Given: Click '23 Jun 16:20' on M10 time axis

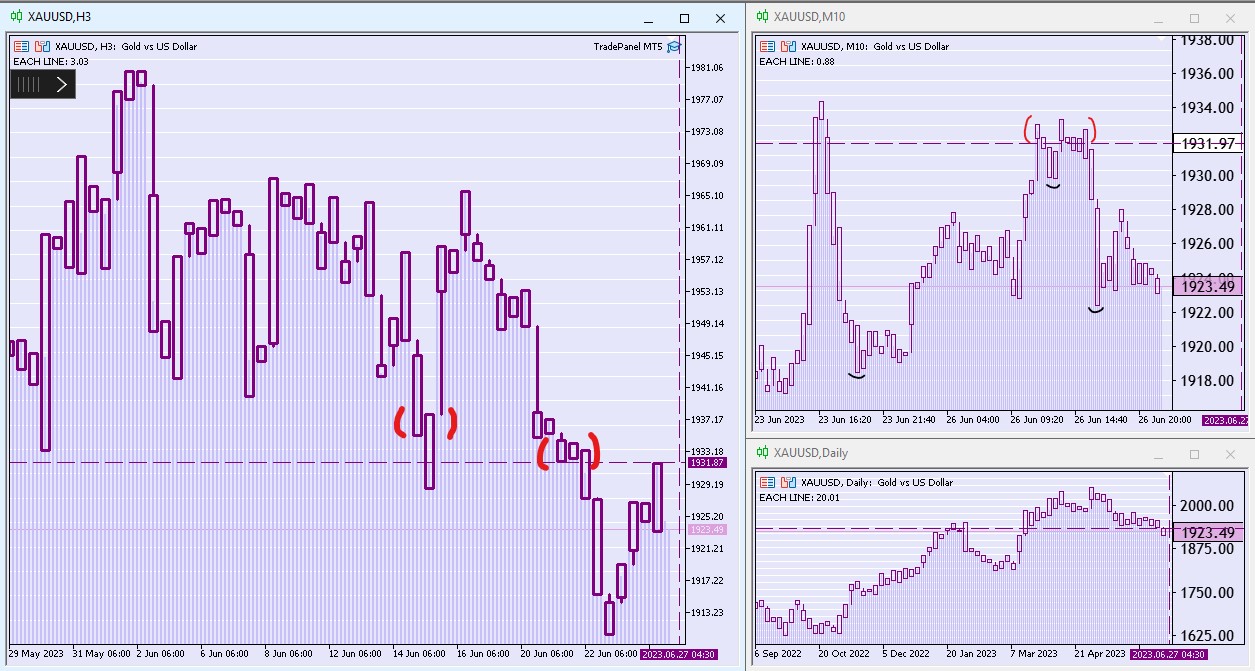Looking at the screenshot, I should tap(846, 419).
